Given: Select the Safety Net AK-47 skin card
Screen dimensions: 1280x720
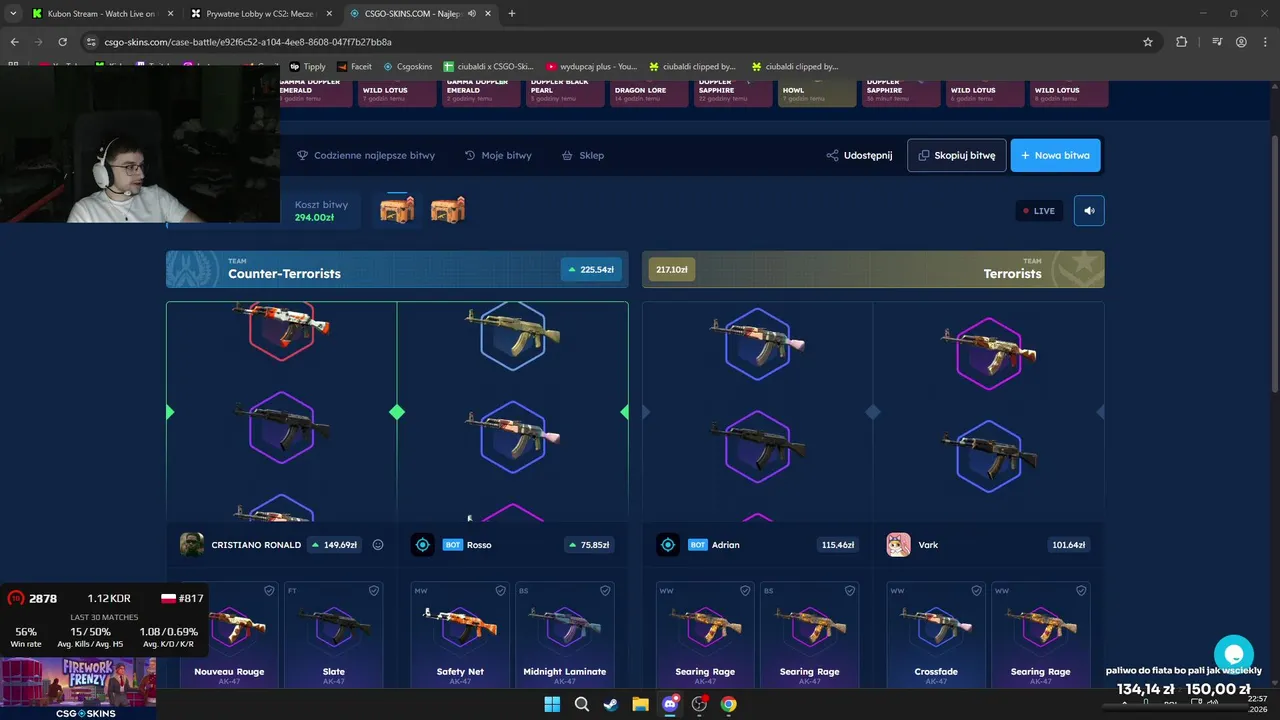Looking at the screenshot, I should [x=460, y=634].
